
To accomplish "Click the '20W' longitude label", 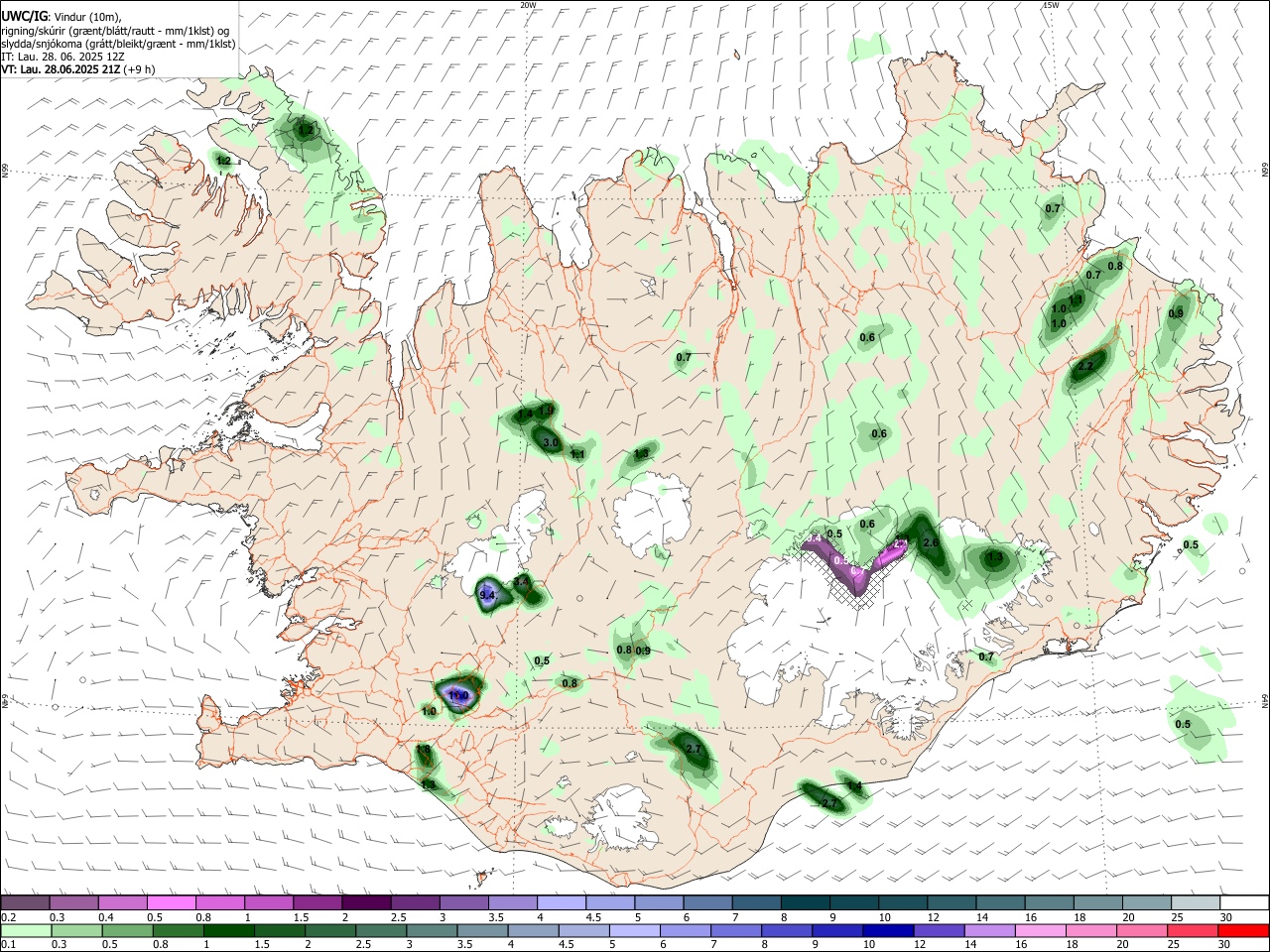I will 528,5.
